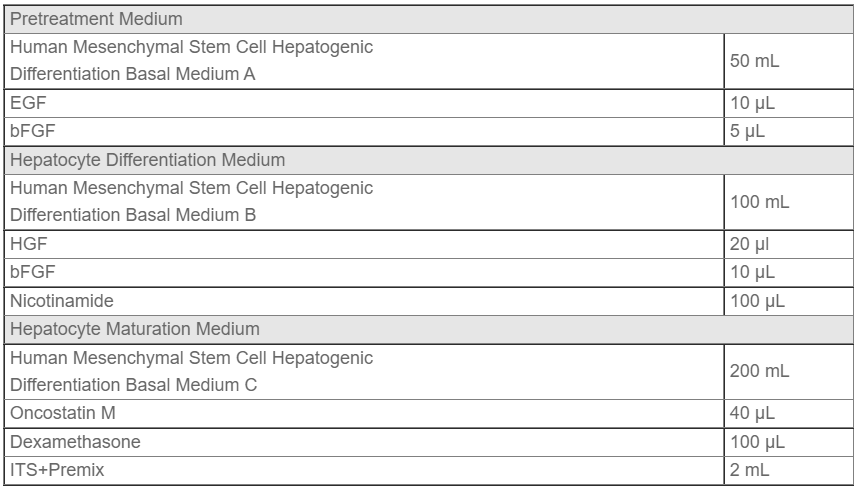Click the Pretreatment Medium header row

[428, 19]
